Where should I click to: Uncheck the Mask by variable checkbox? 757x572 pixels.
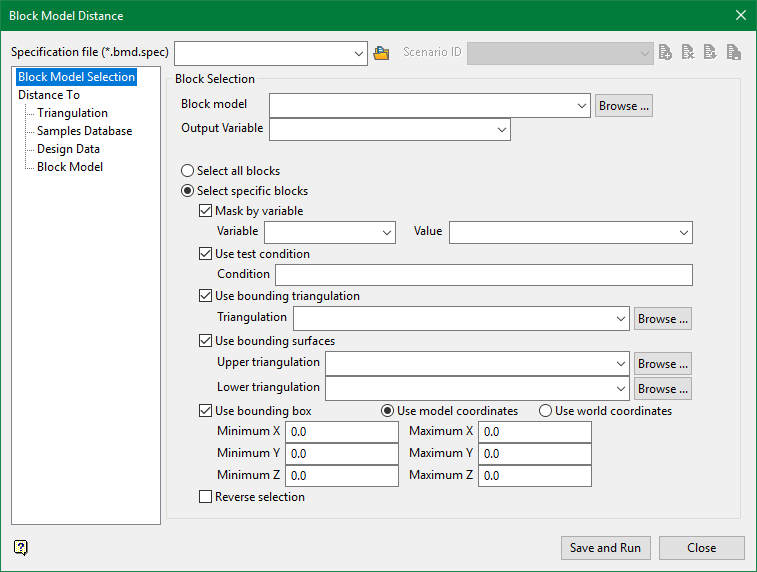(x=206, y=211)
